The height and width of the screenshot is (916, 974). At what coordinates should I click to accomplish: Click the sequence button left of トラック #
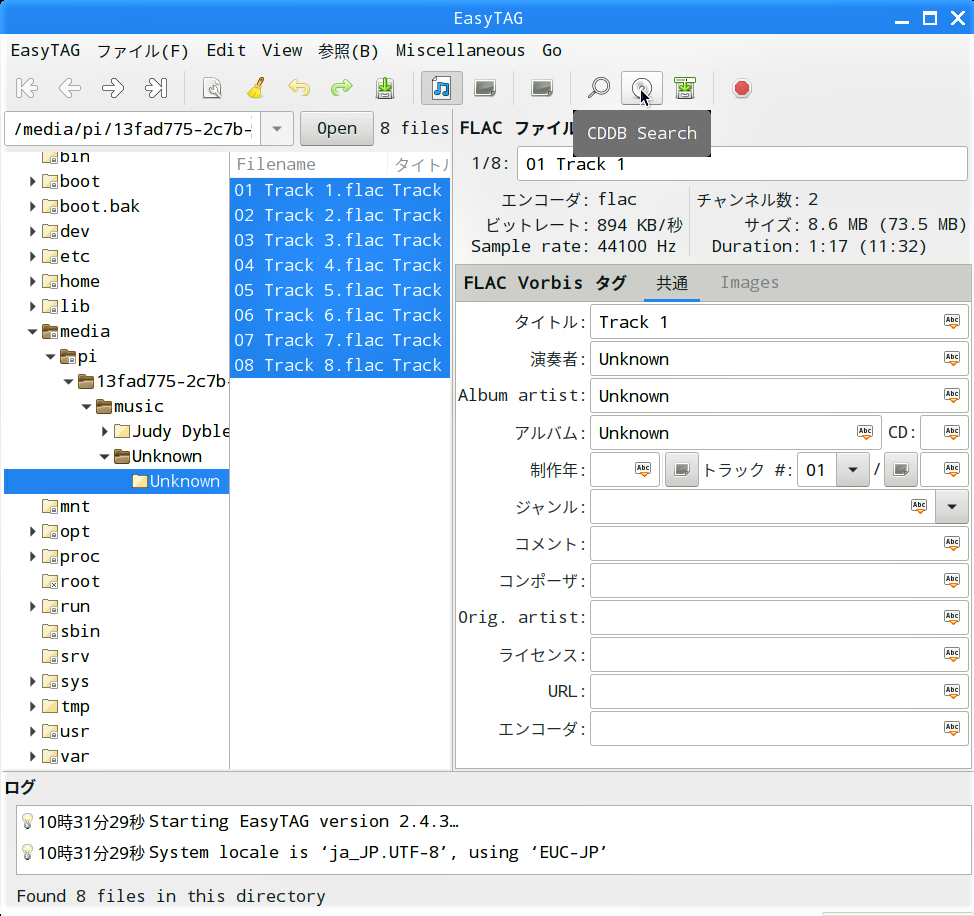pos(681,469)
